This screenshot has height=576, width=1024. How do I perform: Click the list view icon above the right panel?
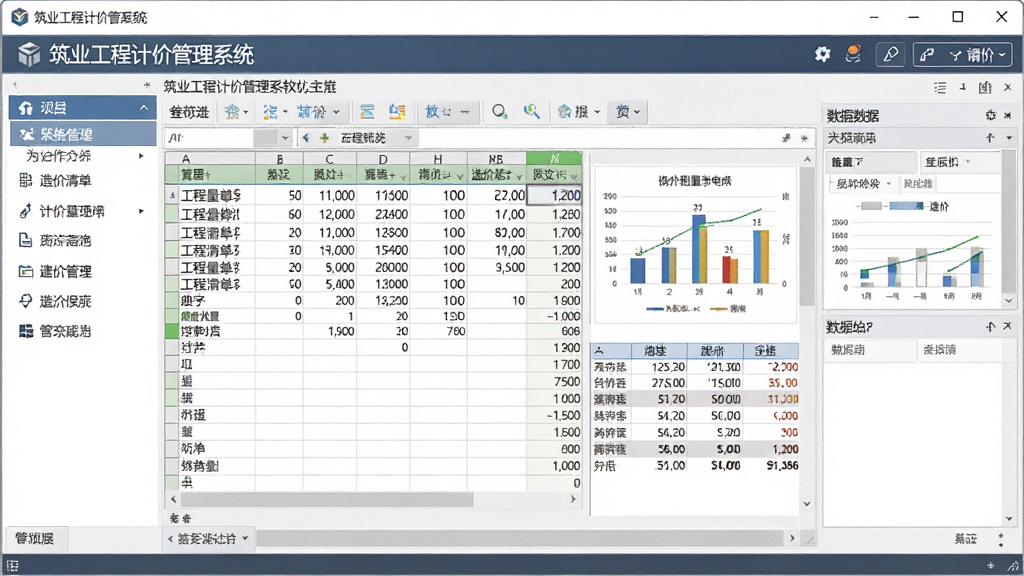coord(940,87)
